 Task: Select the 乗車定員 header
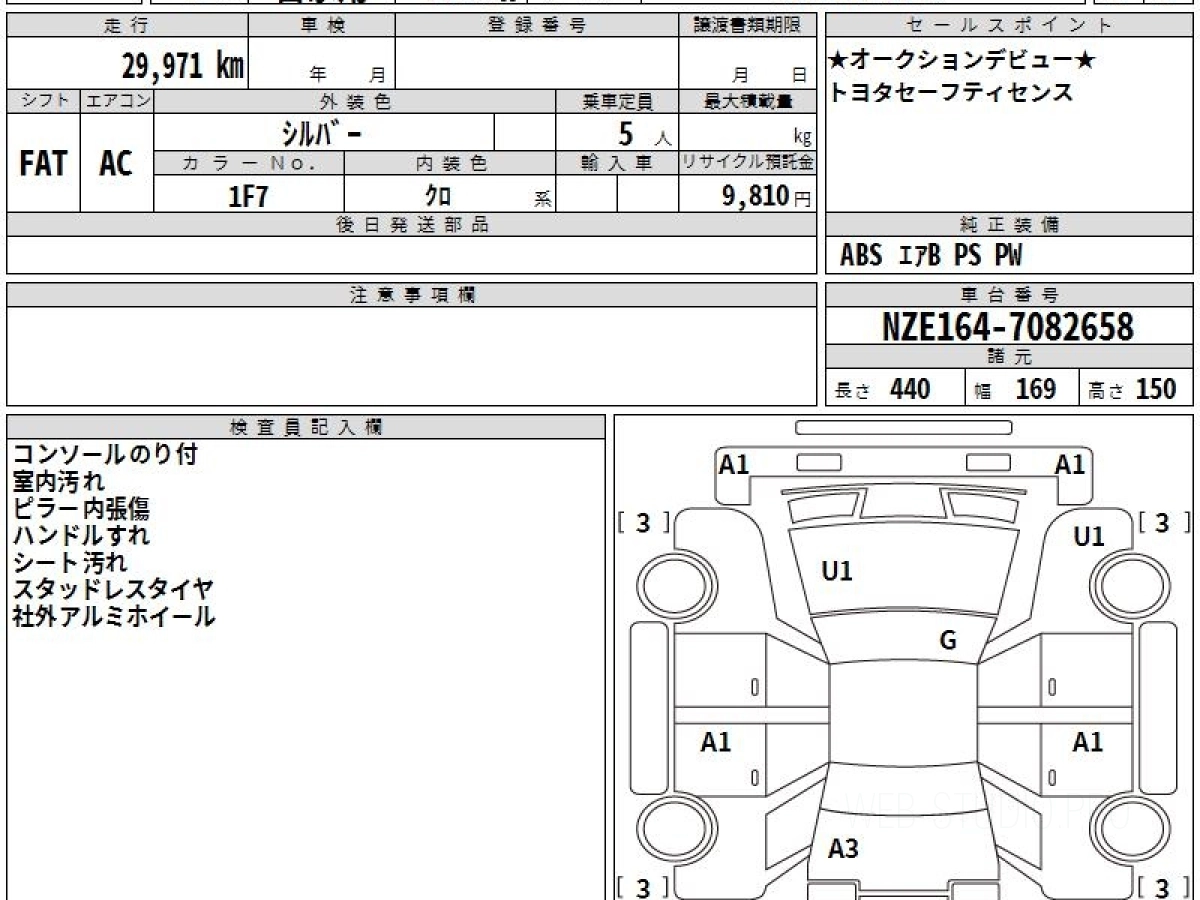pyautogui.click(x=617, y=101)
